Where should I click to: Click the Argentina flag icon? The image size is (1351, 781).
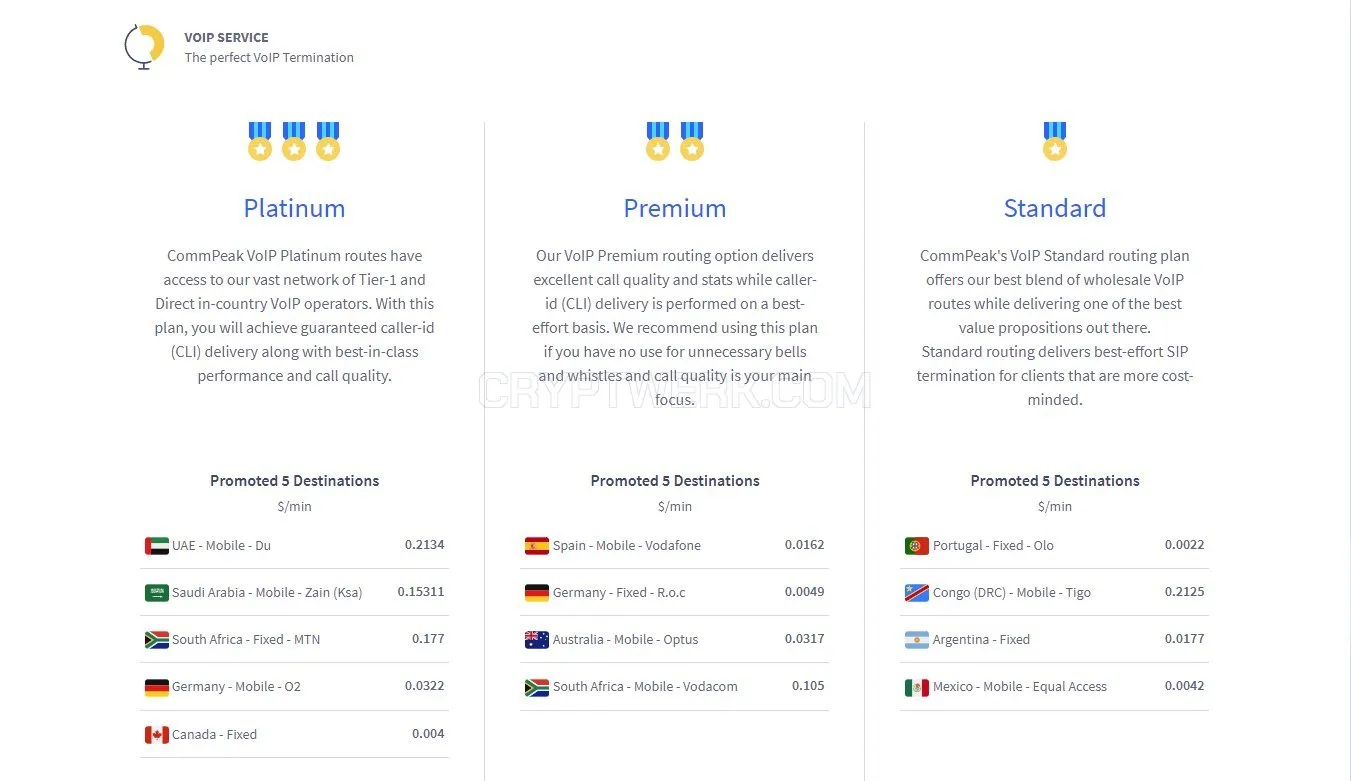[x=917, y=640]
